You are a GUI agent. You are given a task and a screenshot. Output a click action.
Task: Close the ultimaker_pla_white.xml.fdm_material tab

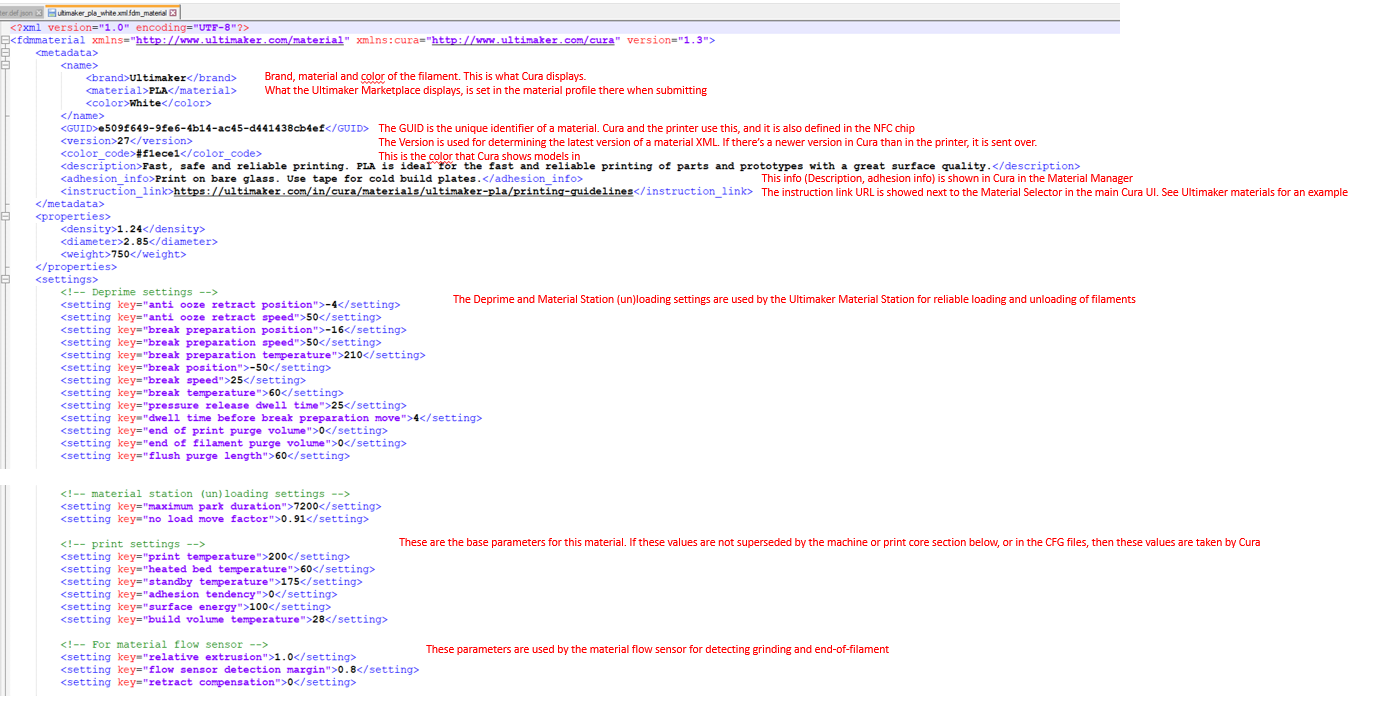click(x=173, y=12)
